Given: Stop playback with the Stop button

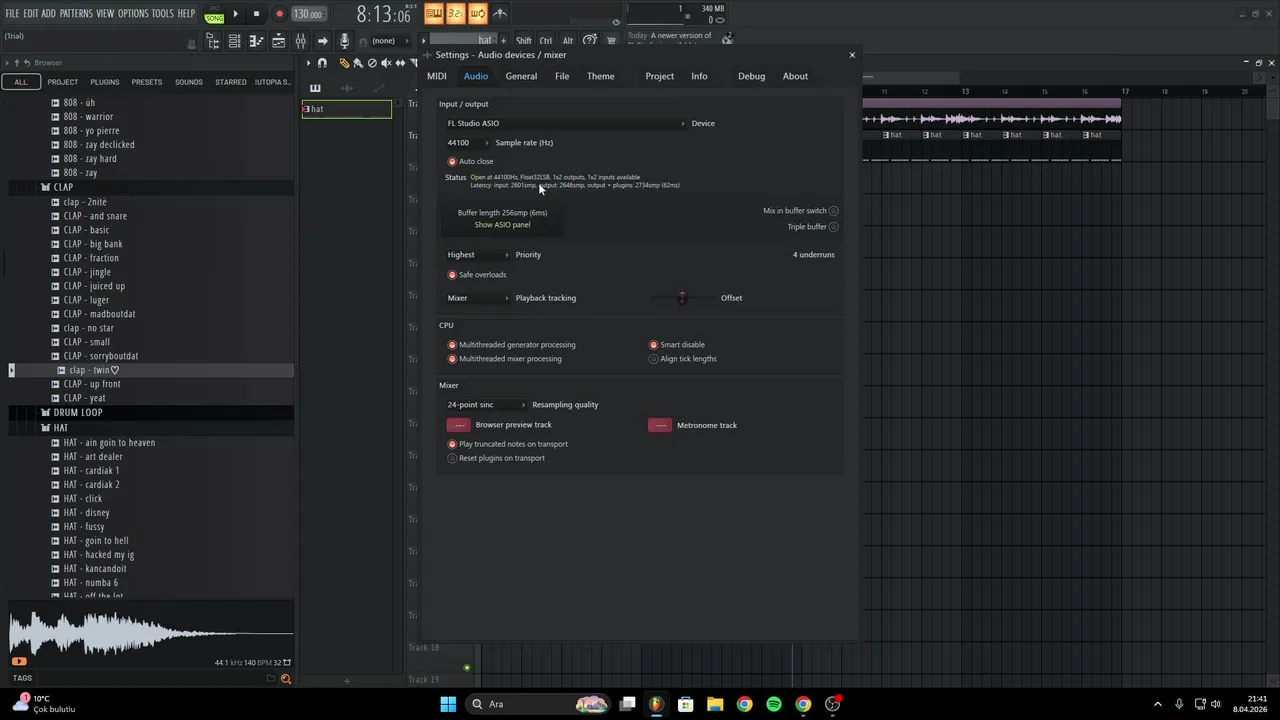Looking at the screenshot, I should click(x=256, y=14).
